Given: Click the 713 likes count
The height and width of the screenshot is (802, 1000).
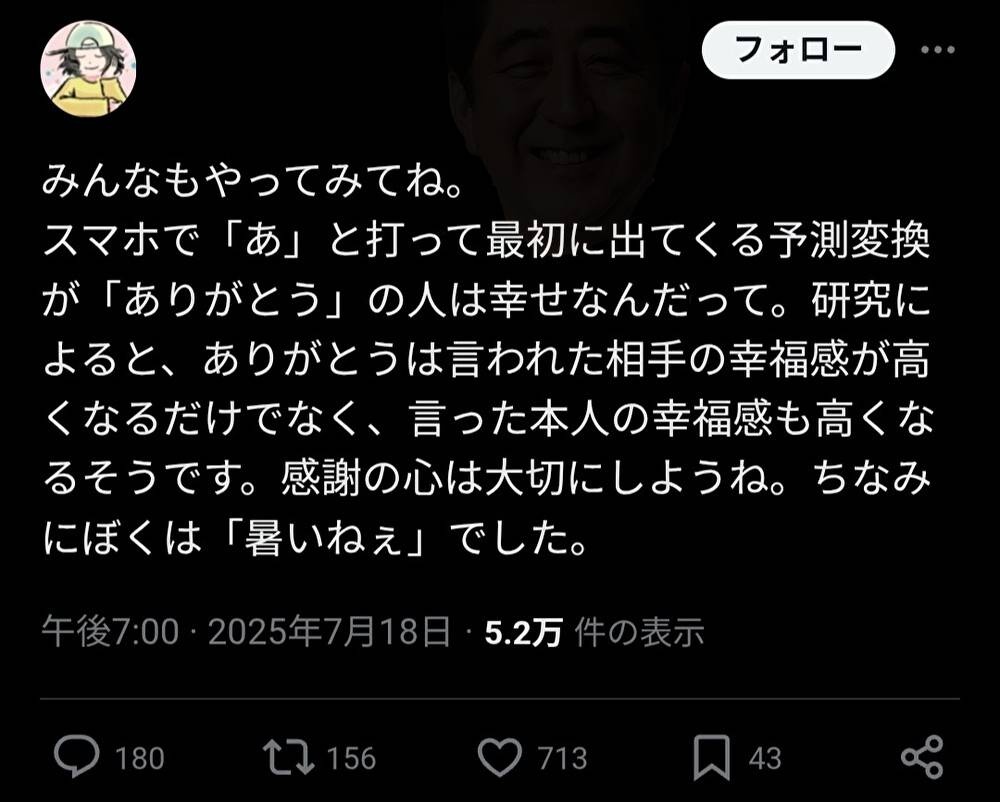Looking at the screenshot, I should 562,759.
